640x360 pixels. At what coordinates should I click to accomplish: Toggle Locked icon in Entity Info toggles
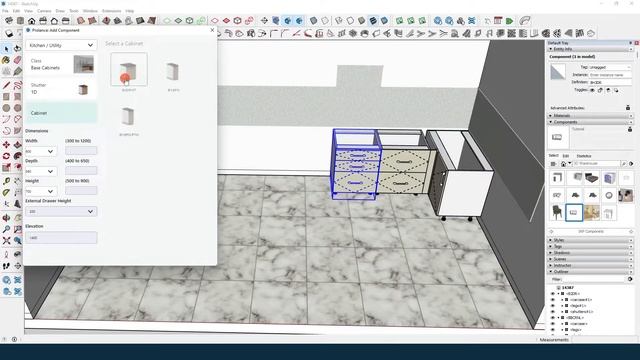click(600, 90)
